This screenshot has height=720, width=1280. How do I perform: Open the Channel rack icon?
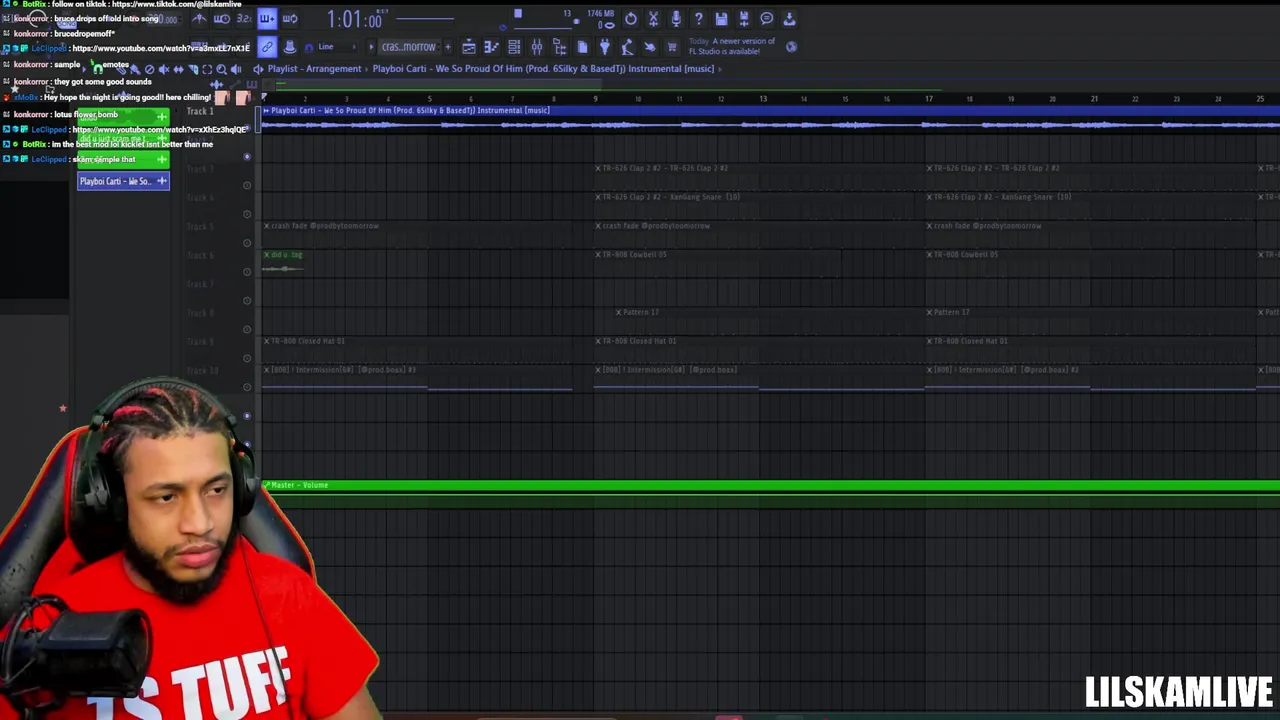pos(514,47)
